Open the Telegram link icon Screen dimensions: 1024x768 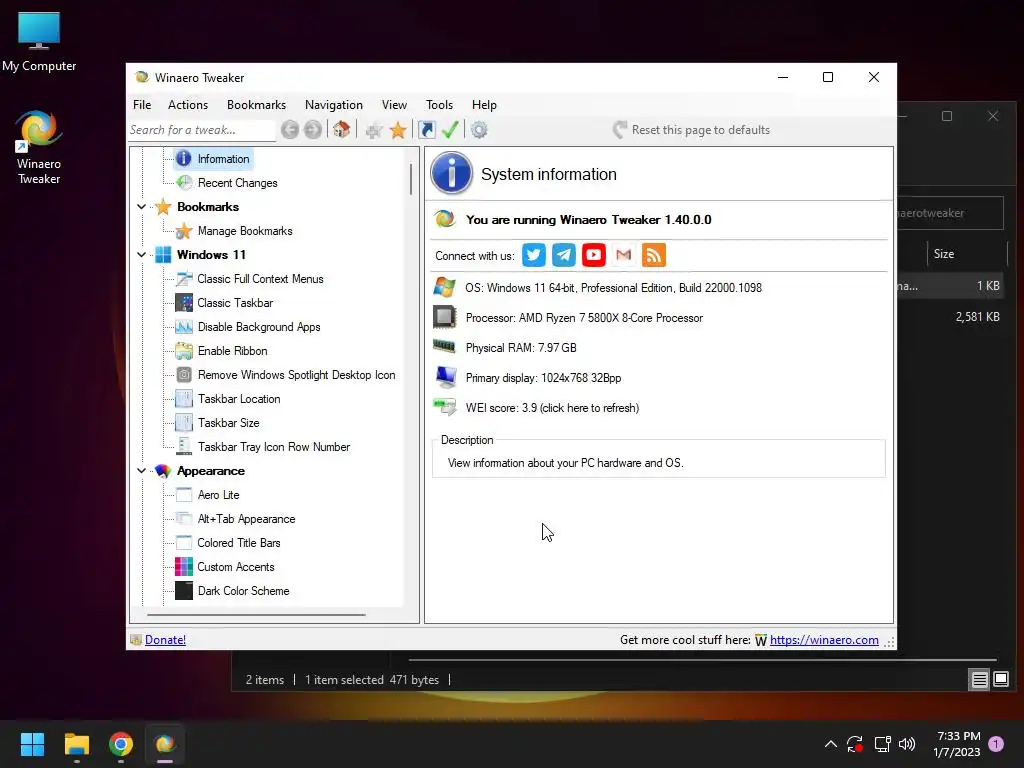[564, 255]
